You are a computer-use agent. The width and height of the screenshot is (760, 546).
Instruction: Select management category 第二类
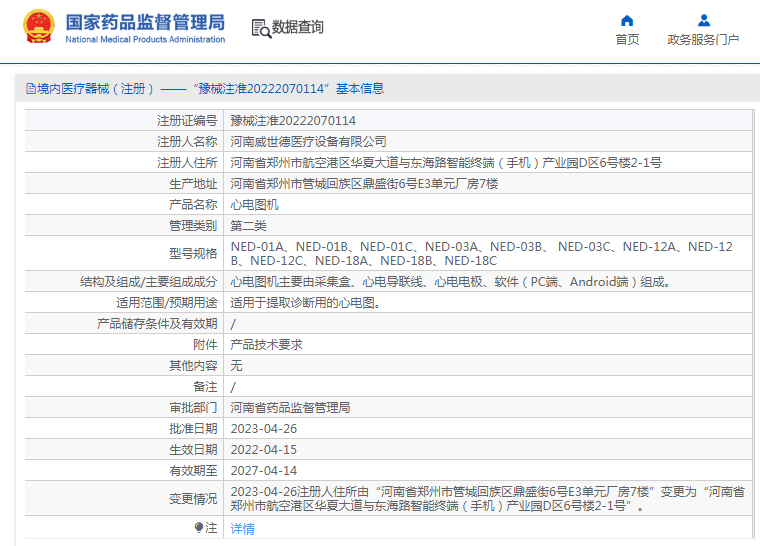tap(248, 225)
